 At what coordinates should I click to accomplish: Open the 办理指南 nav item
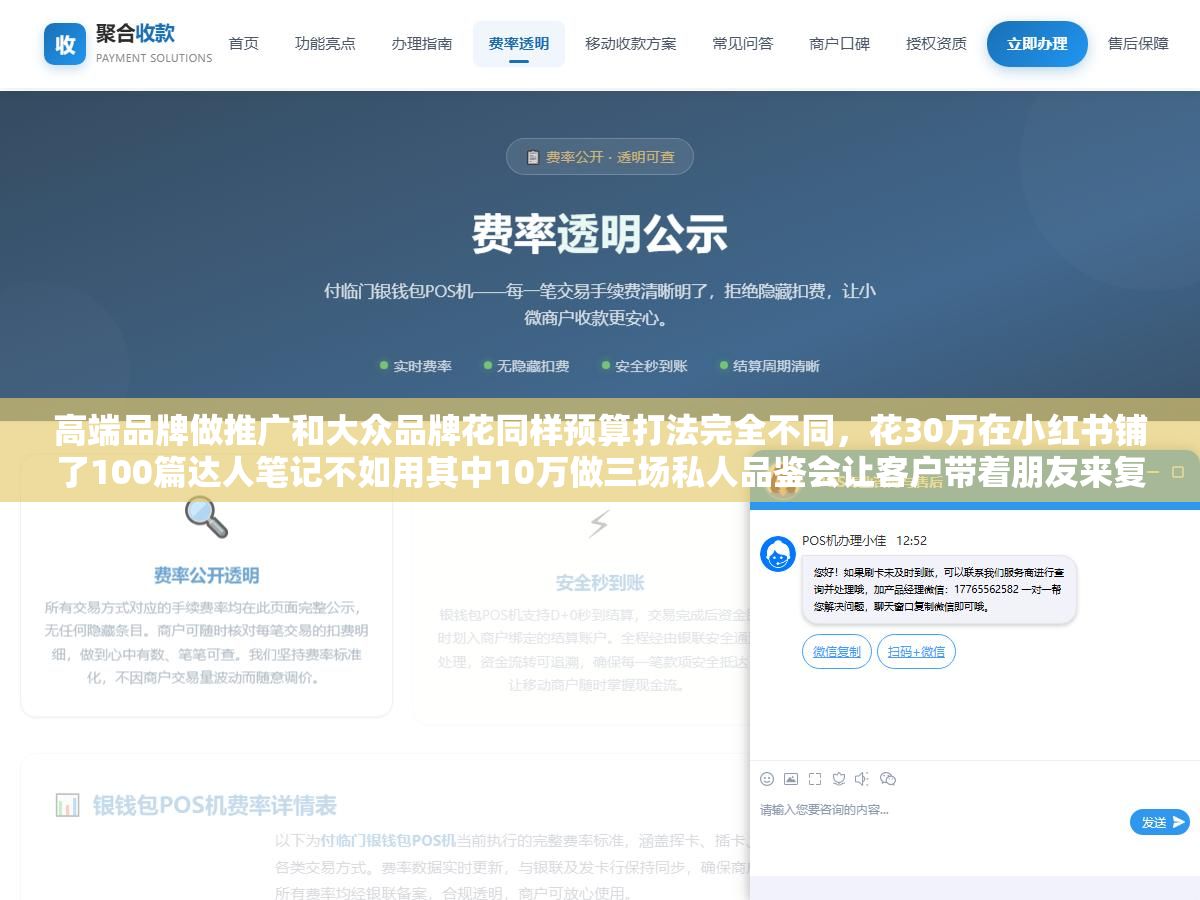[x=422, y=44]
